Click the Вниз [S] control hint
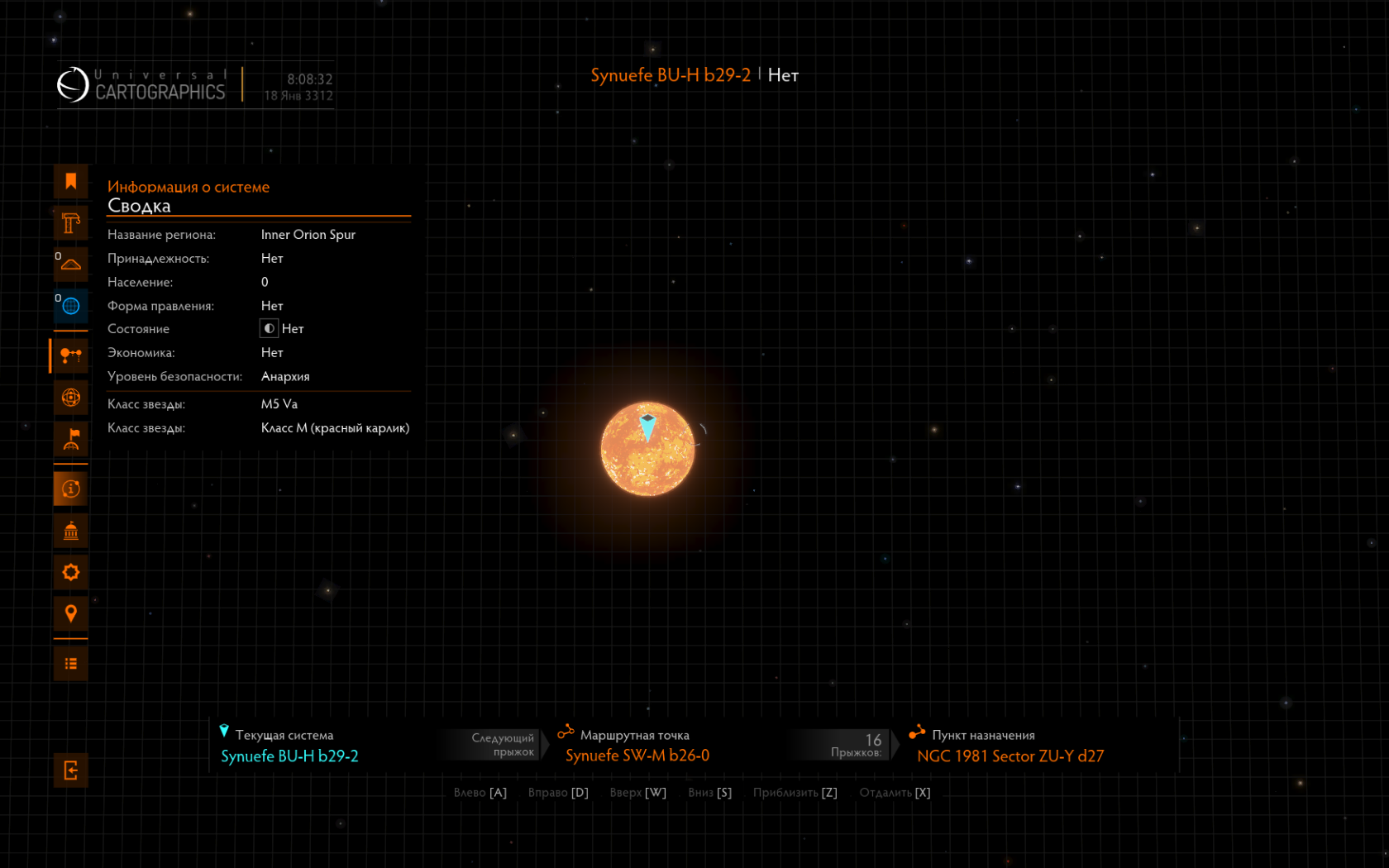The image size is (1389, 868). point(710,793)
